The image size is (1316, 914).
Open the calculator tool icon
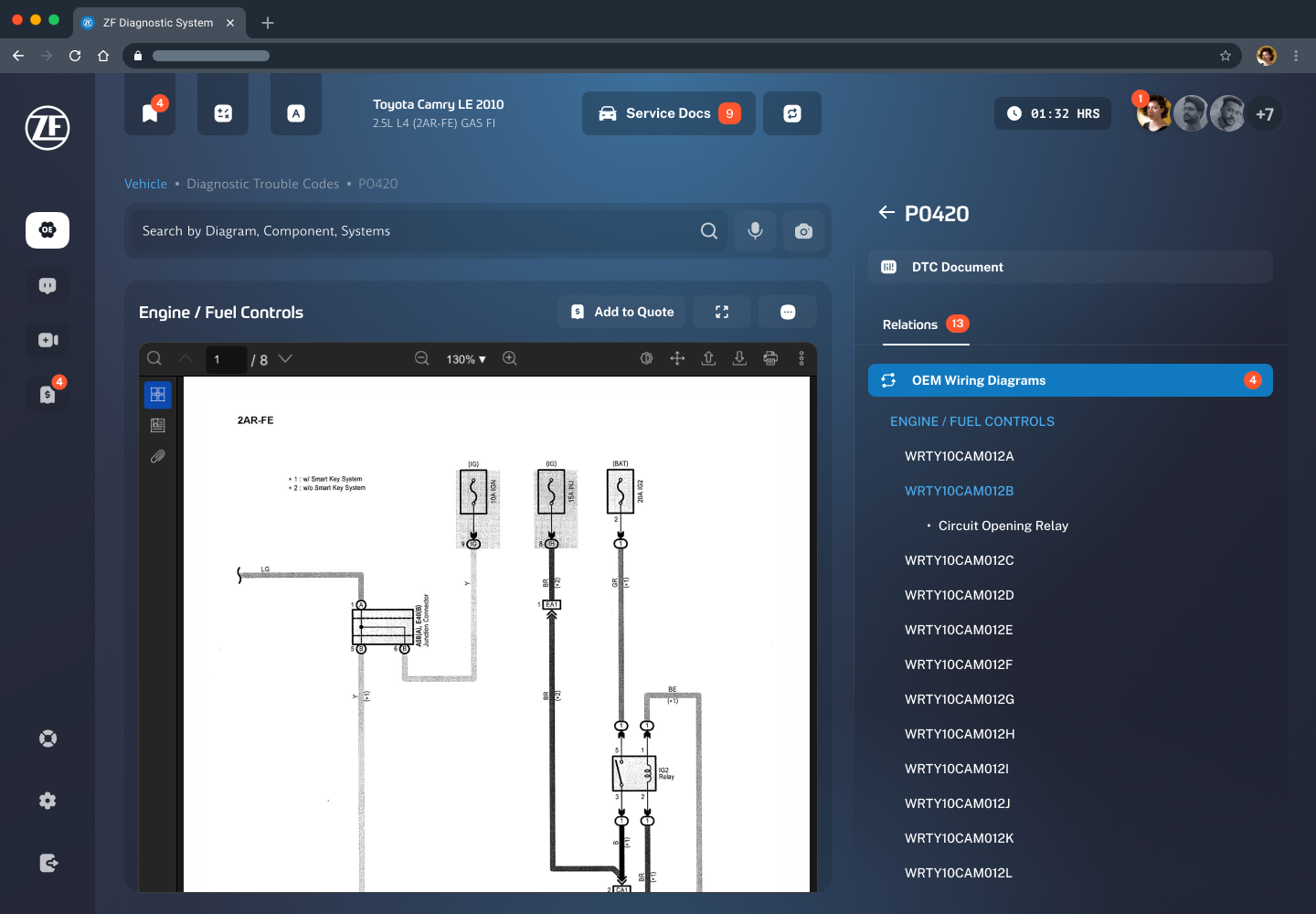pyautogui.click(x=223, y=113)
